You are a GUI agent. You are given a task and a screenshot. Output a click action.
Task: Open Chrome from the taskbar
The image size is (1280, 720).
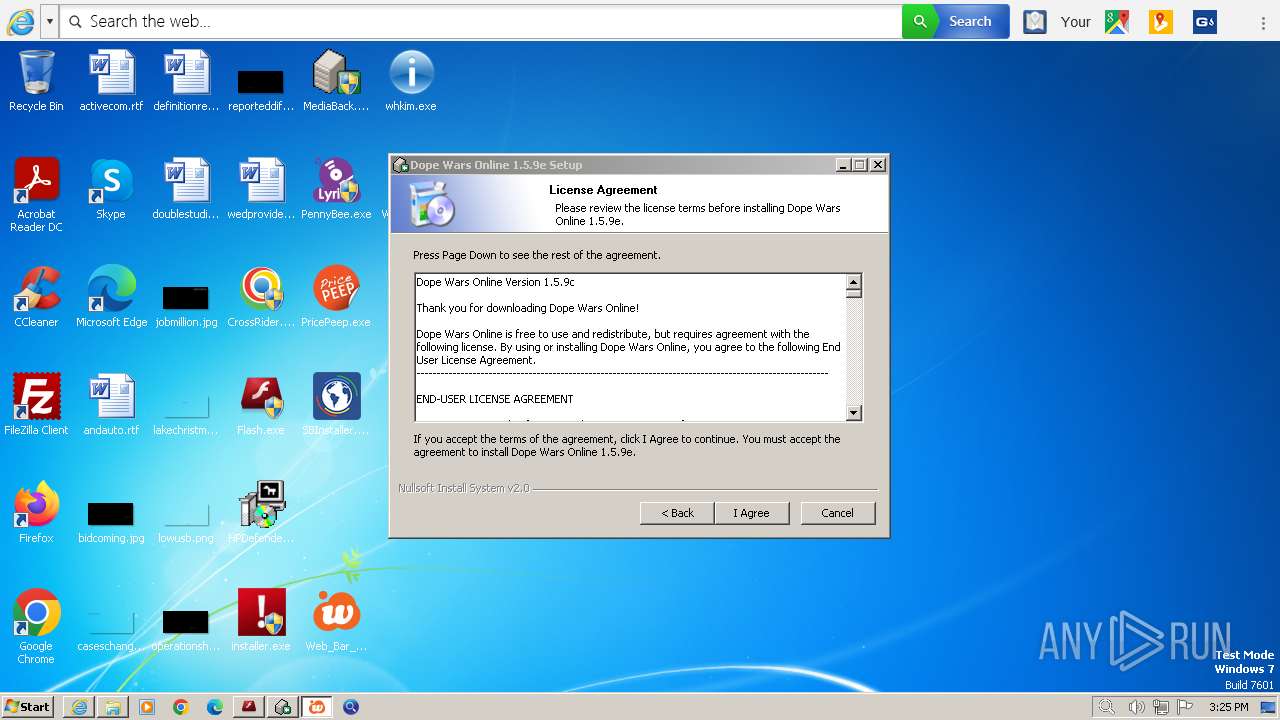coord(181,707)
